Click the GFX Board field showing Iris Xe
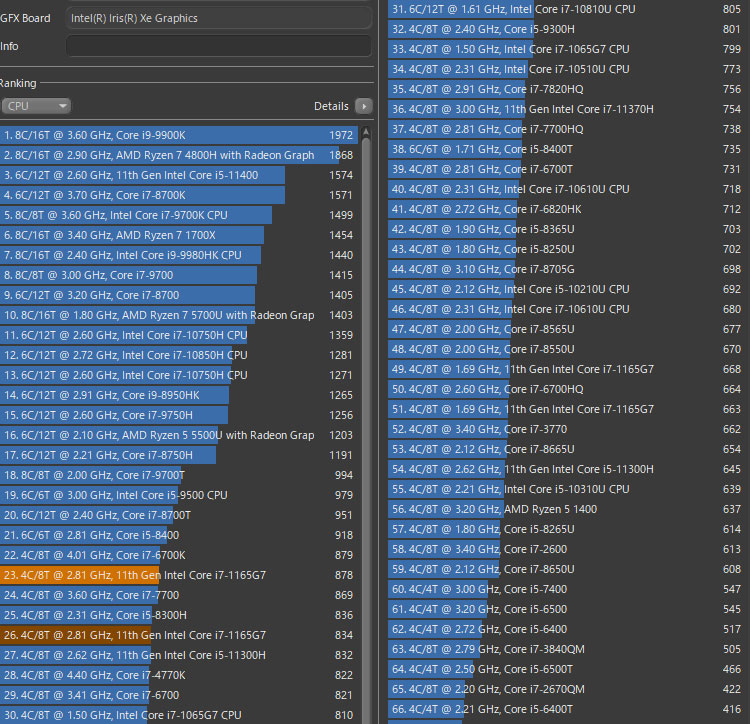The width and height of the screenshot is (750, 724). pos(218,18)
